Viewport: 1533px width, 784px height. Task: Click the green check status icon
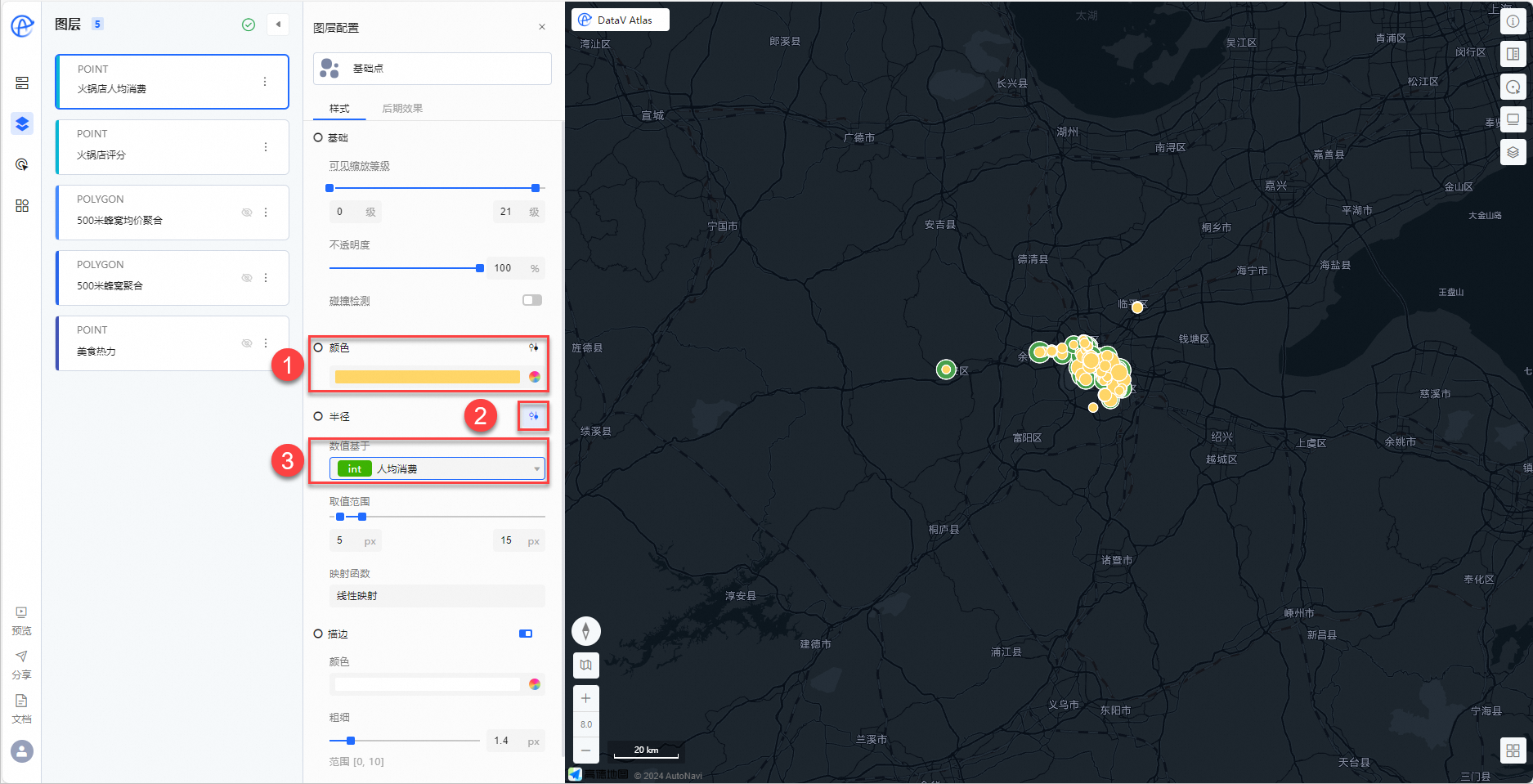tap(249, 25)
